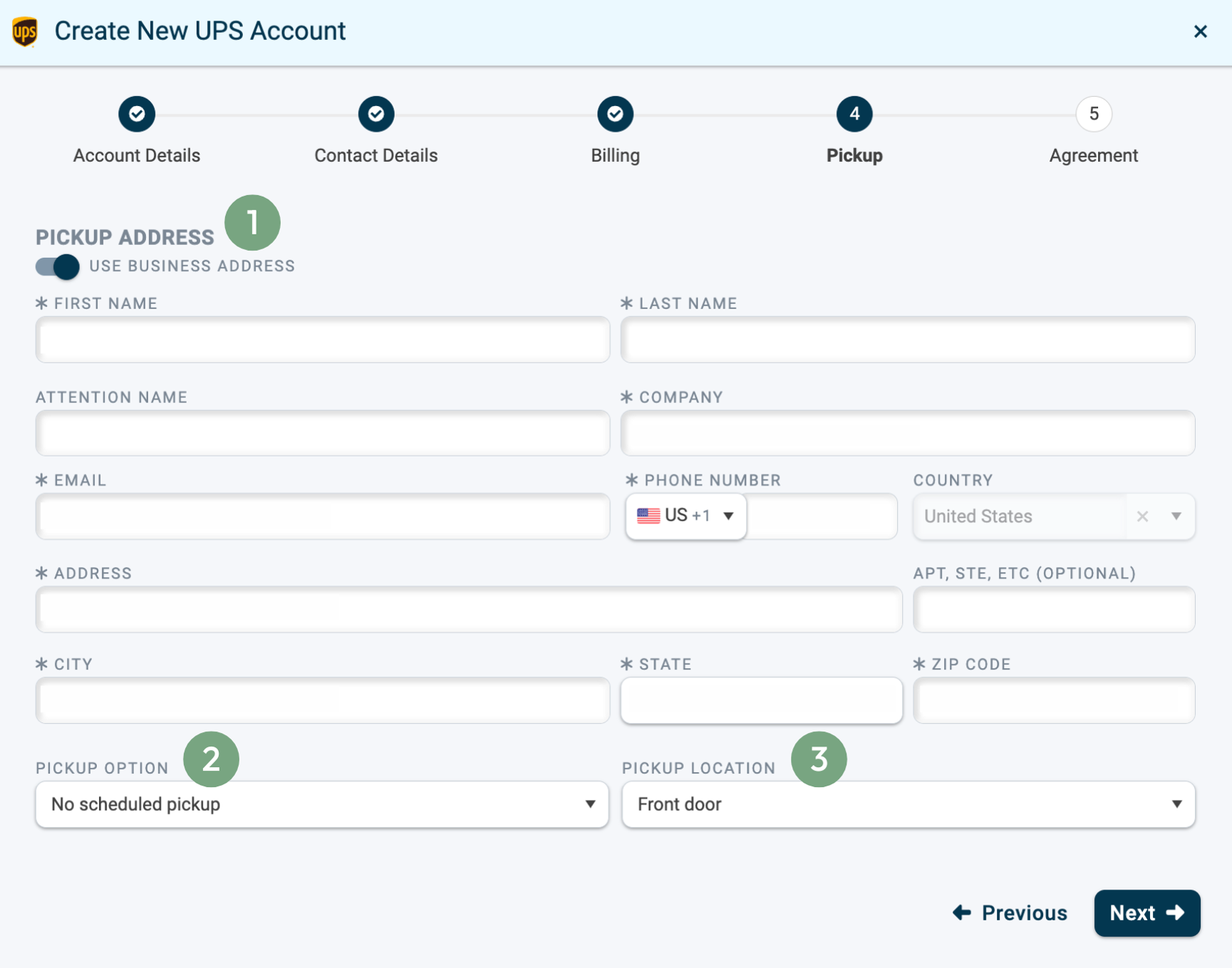Go to the Billing step label
Viewport: 1232px width, 968px height.
click(615, 155)
